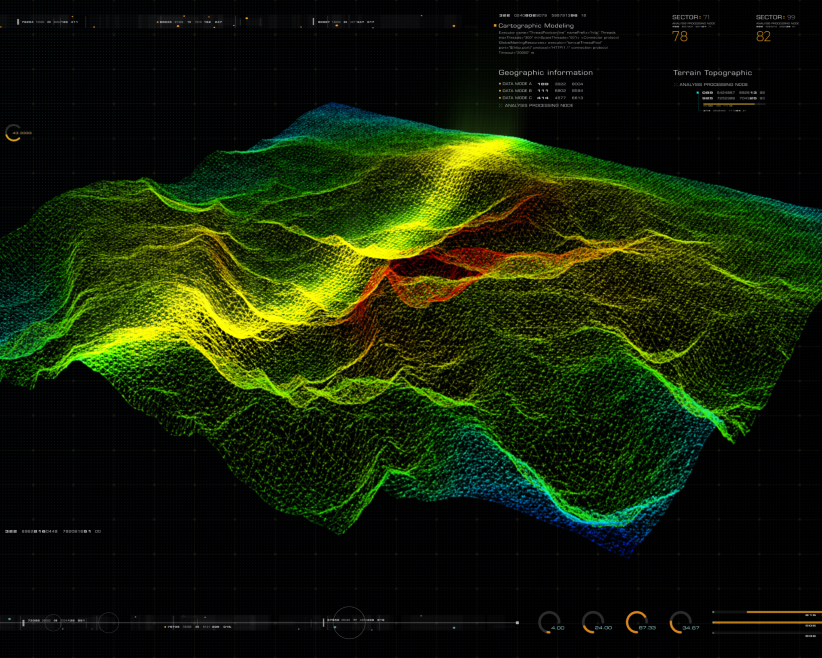822x658 pixels.
Task: Click the 24.00 circular gauge
Action: pos(594,622)
